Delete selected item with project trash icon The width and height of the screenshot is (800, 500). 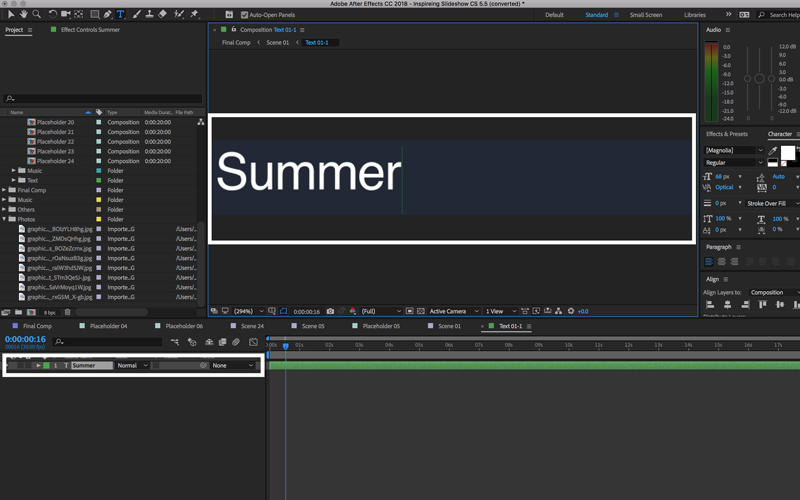point(68,313)
